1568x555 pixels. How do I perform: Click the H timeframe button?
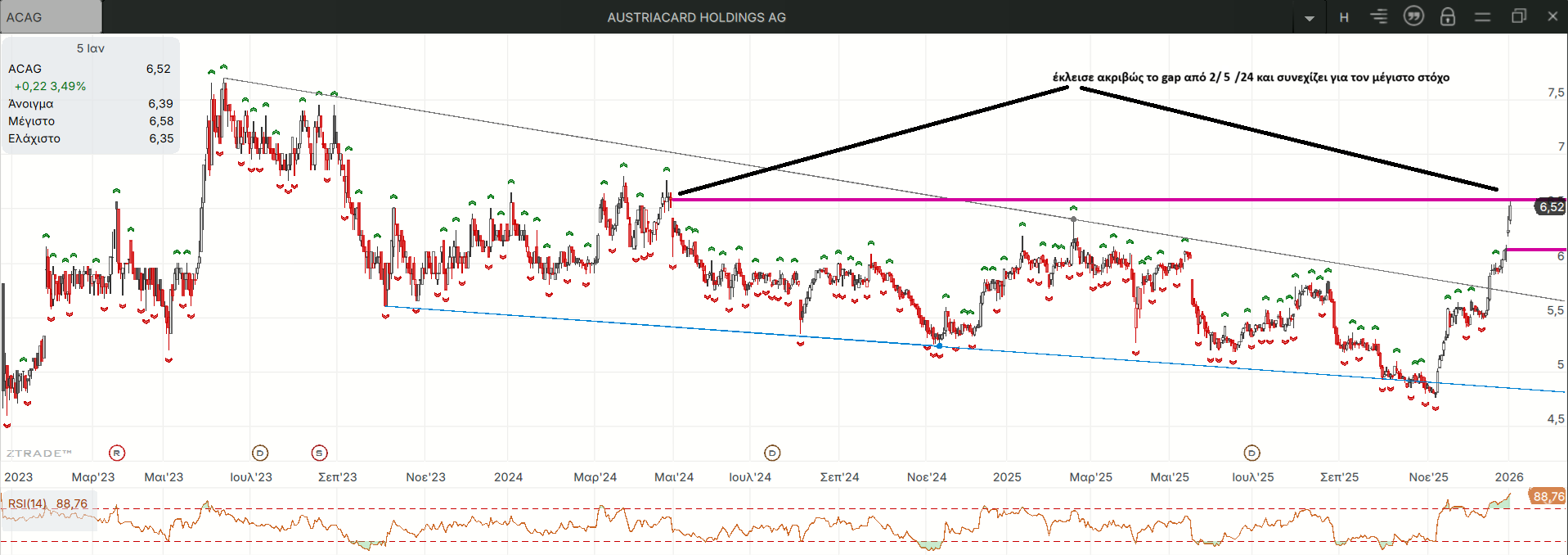point(1344,17)
